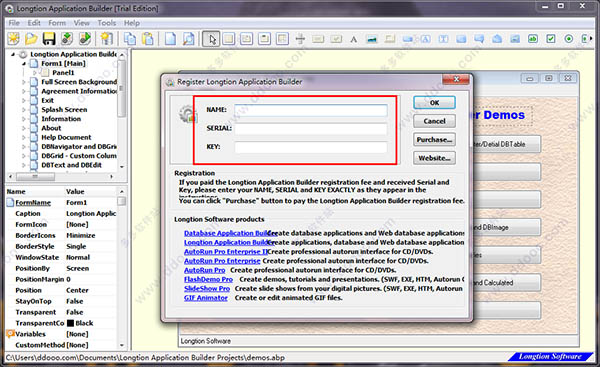Screen dimensions: 600x367
Task: Click property grid scroll down arrow
Action: click(122, 345)
